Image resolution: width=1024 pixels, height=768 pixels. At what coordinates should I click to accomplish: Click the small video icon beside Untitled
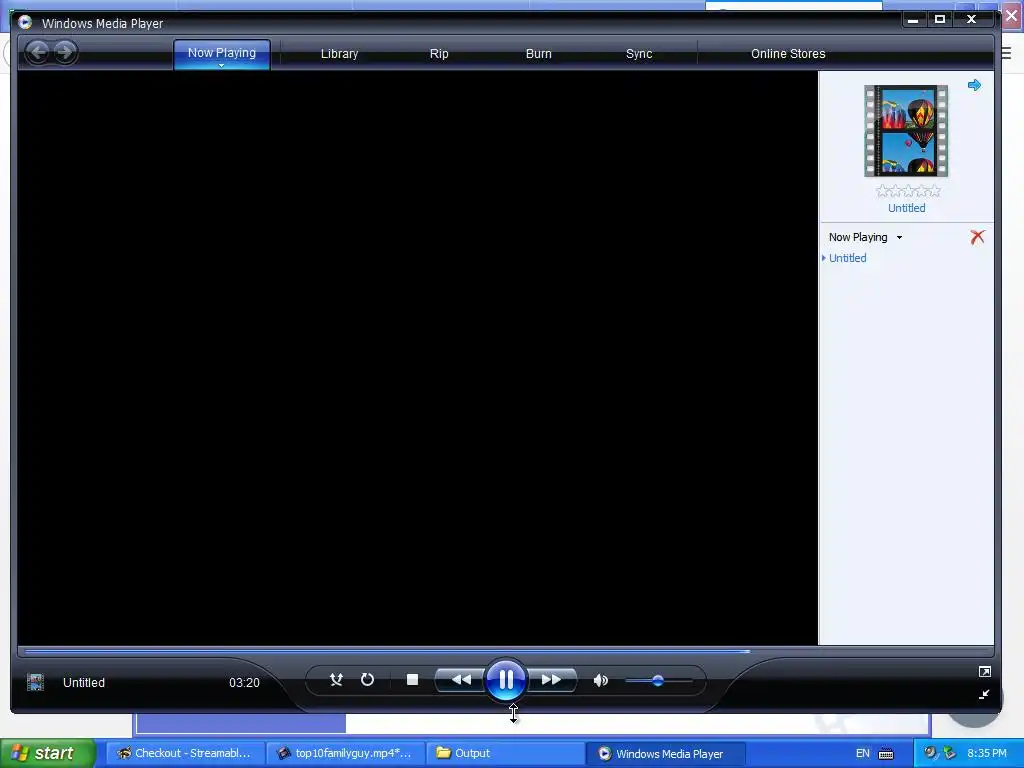35,682
